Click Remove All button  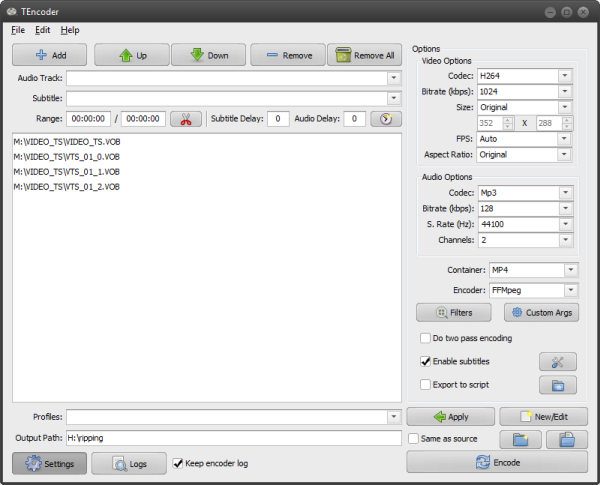364,55
